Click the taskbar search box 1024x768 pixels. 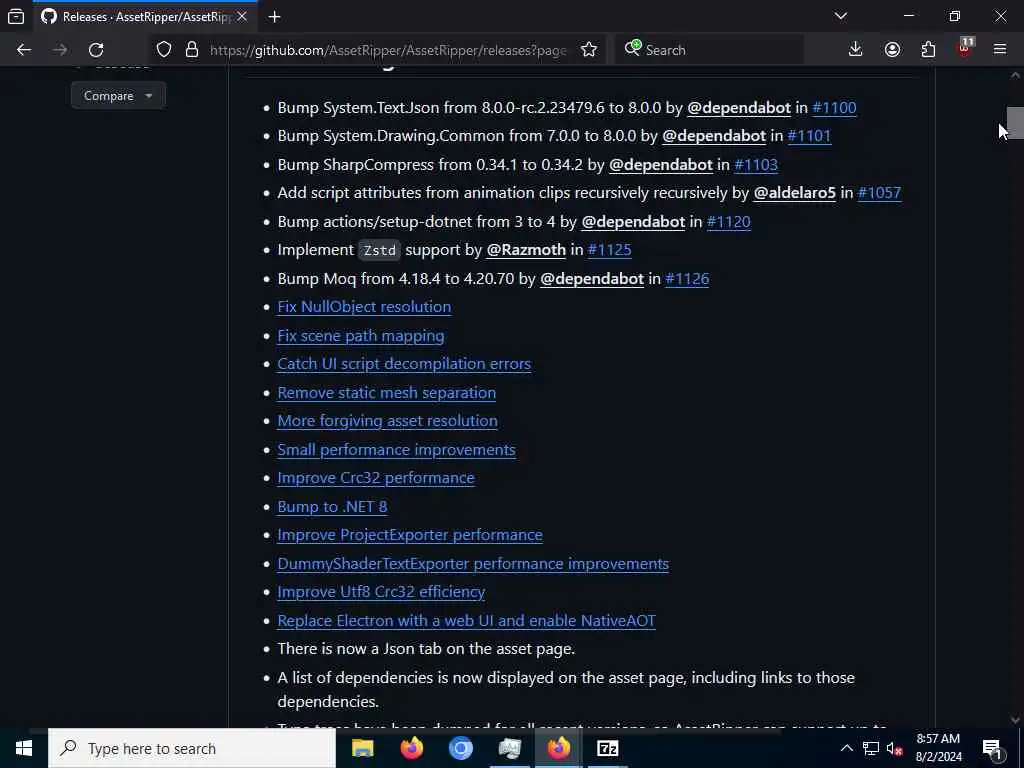[x=192, y=748]
